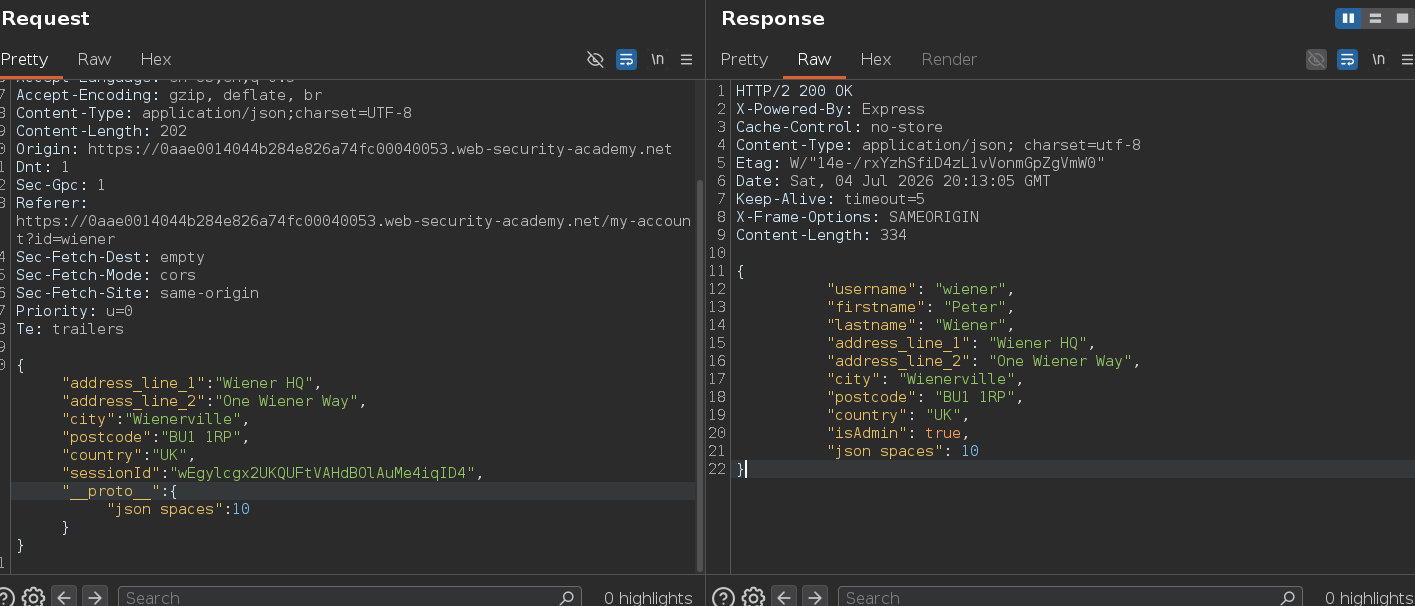The width and height of the screenshot is (1415, 606).
Task: Open help icon in Request search bar
Action: click(5, 597)
